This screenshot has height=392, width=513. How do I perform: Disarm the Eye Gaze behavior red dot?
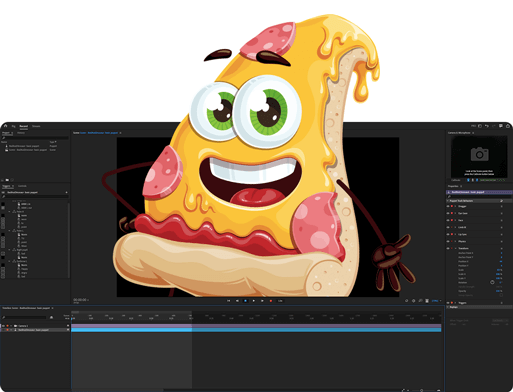(x=452, y=213)
